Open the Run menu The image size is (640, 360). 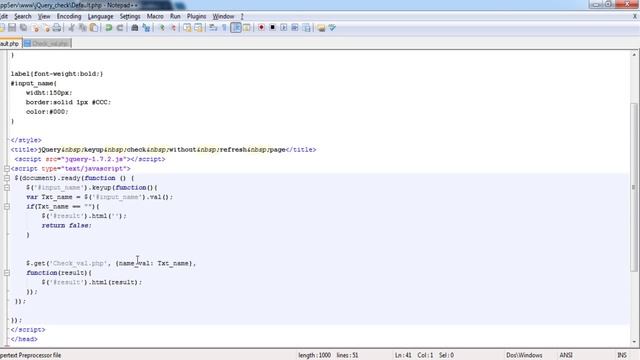coord(175,16)
